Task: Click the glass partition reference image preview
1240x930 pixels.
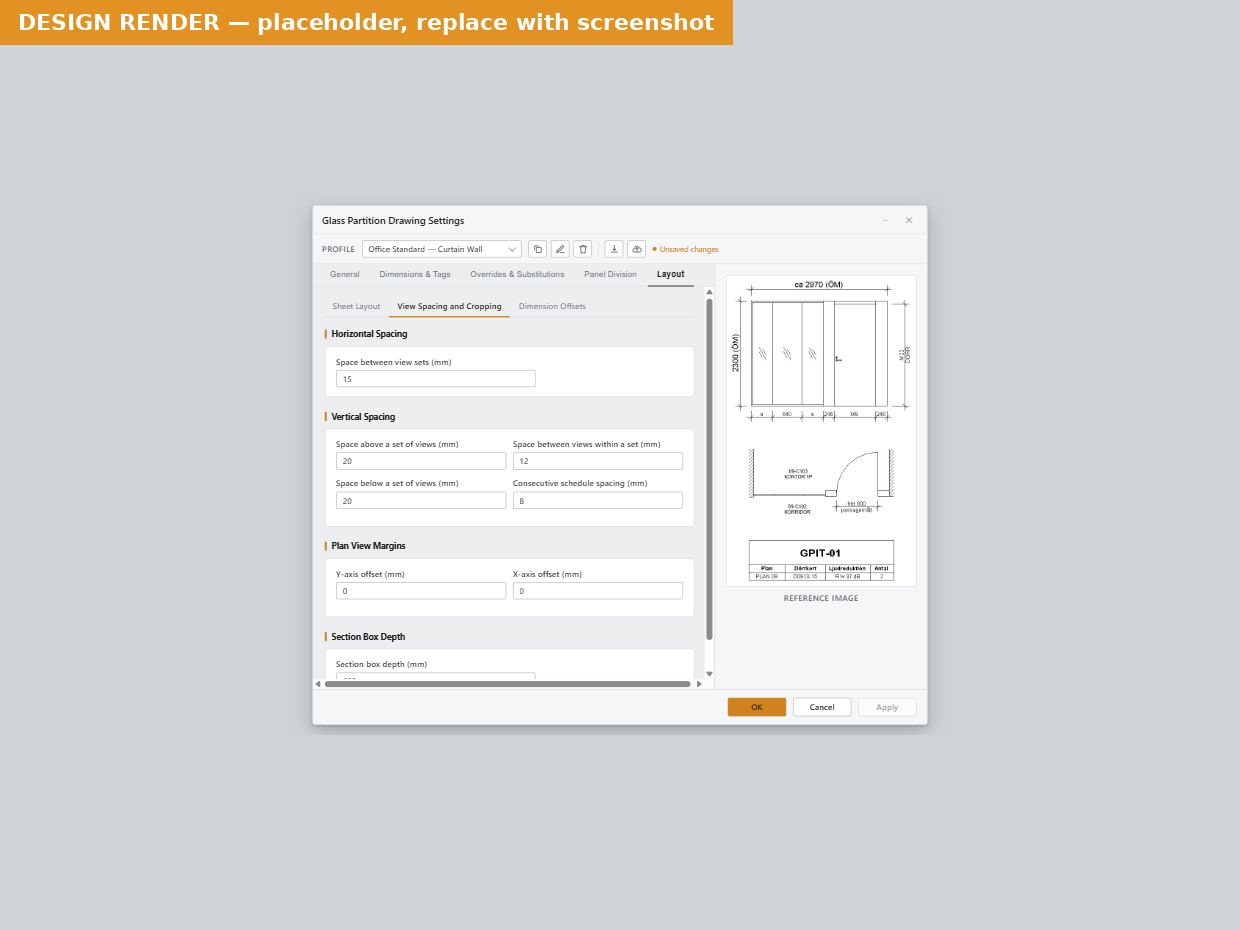Action: pyautogui.click(x=821, y=431)
